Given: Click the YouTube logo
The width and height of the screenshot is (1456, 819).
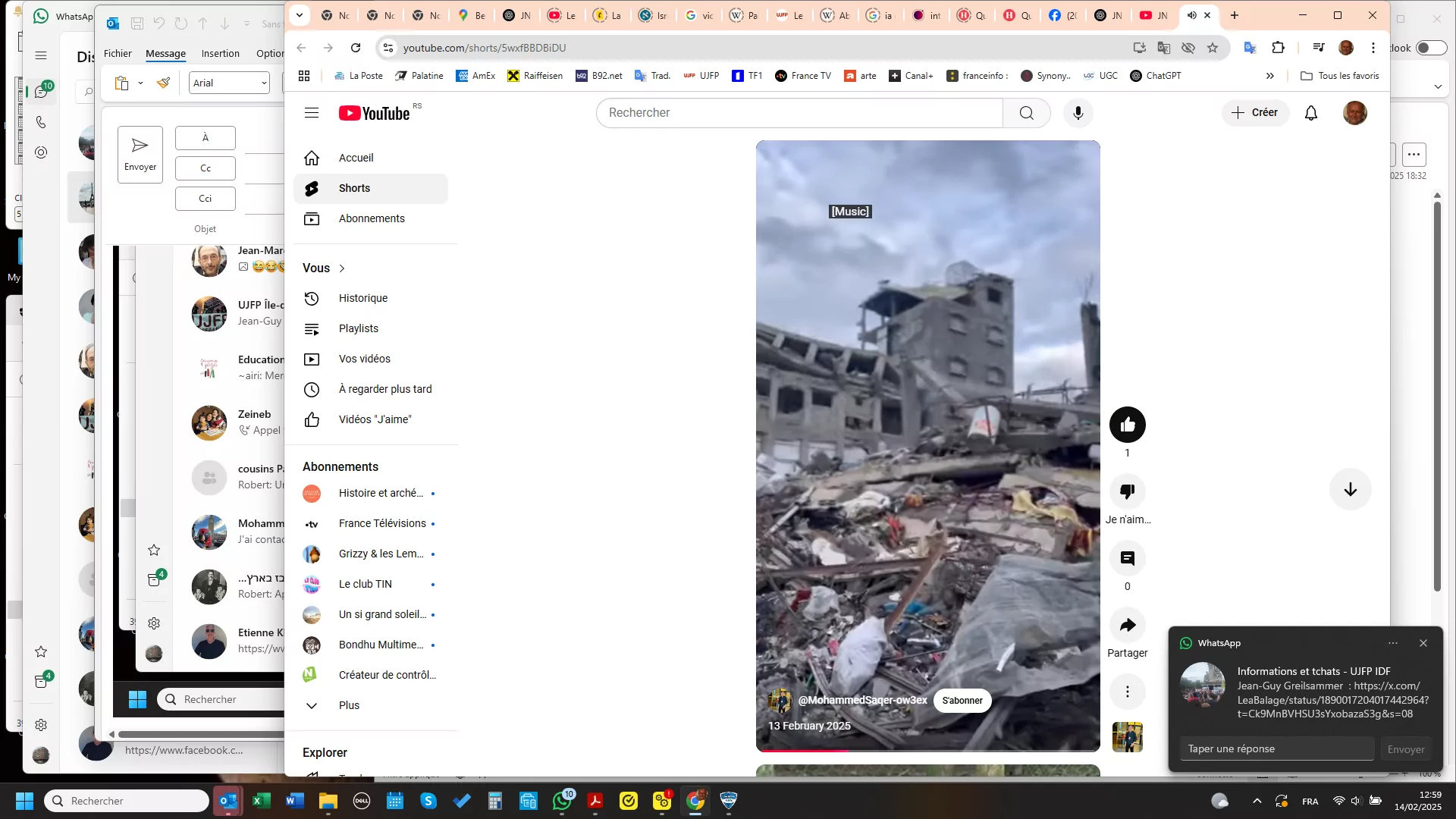Looking at the screenshot, I should [x=375, y=113].
